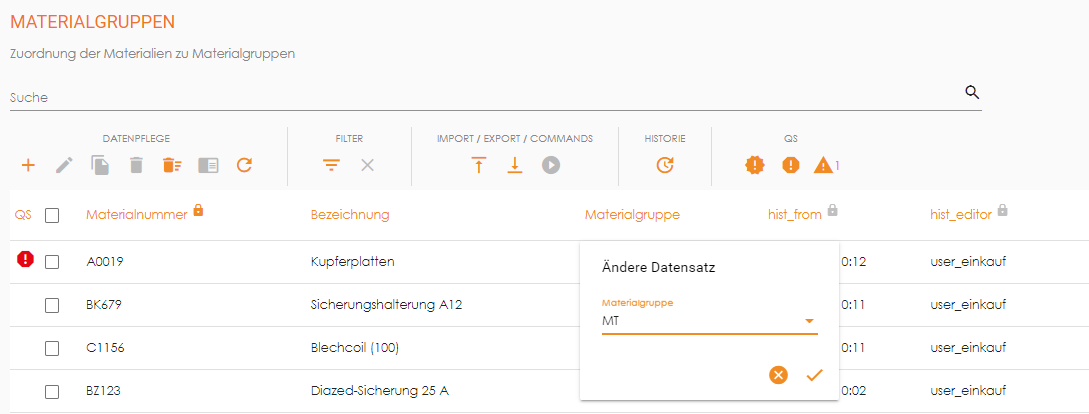The height and width of the screenshot is (414, 1089).
Task: Click the add new record plus icon
Action: pos(28,165)
